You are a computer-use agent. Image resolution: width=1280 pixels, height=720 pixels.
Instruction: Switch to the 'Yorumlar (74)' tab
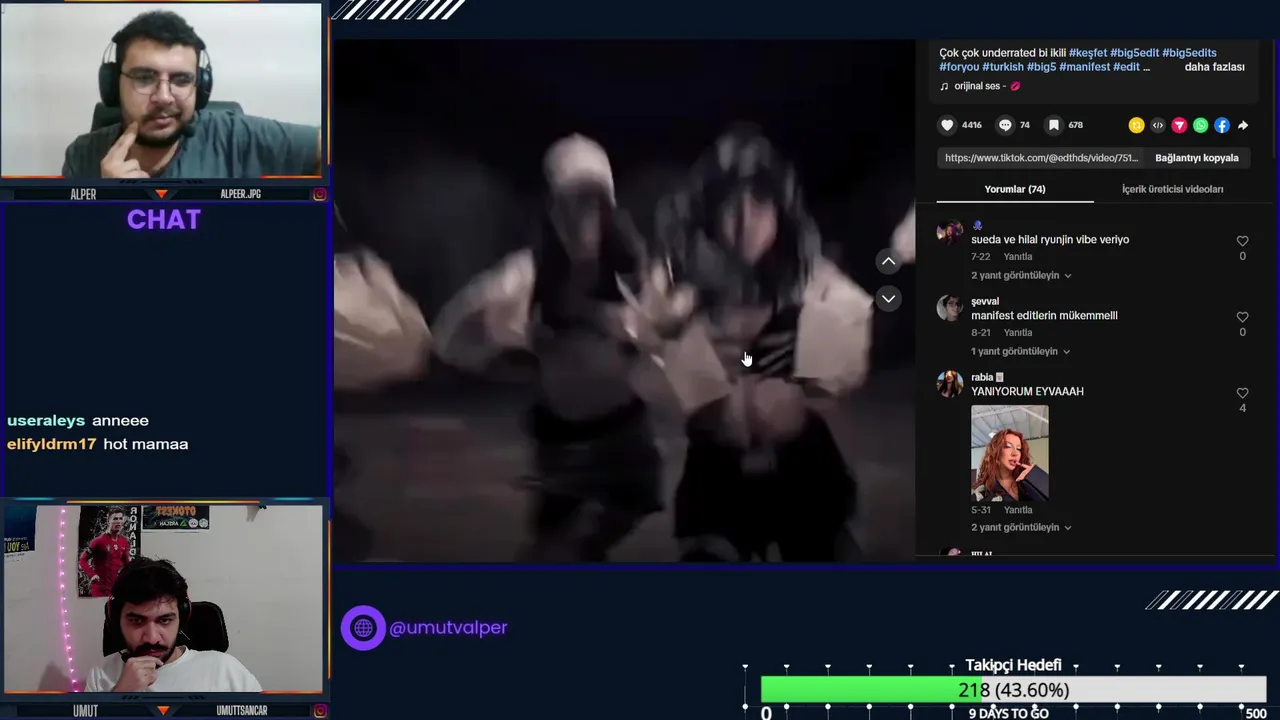(1015, 189)
